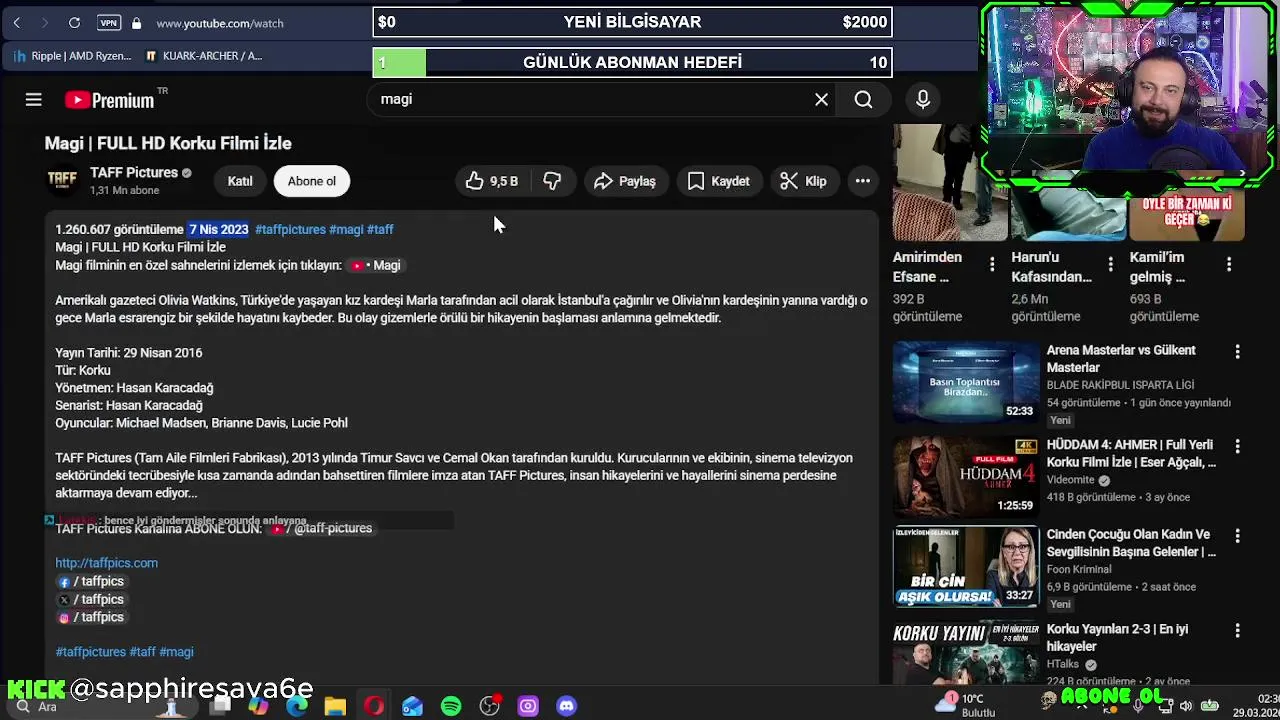Open the @taff-pictures channel link

click(322, 528)
